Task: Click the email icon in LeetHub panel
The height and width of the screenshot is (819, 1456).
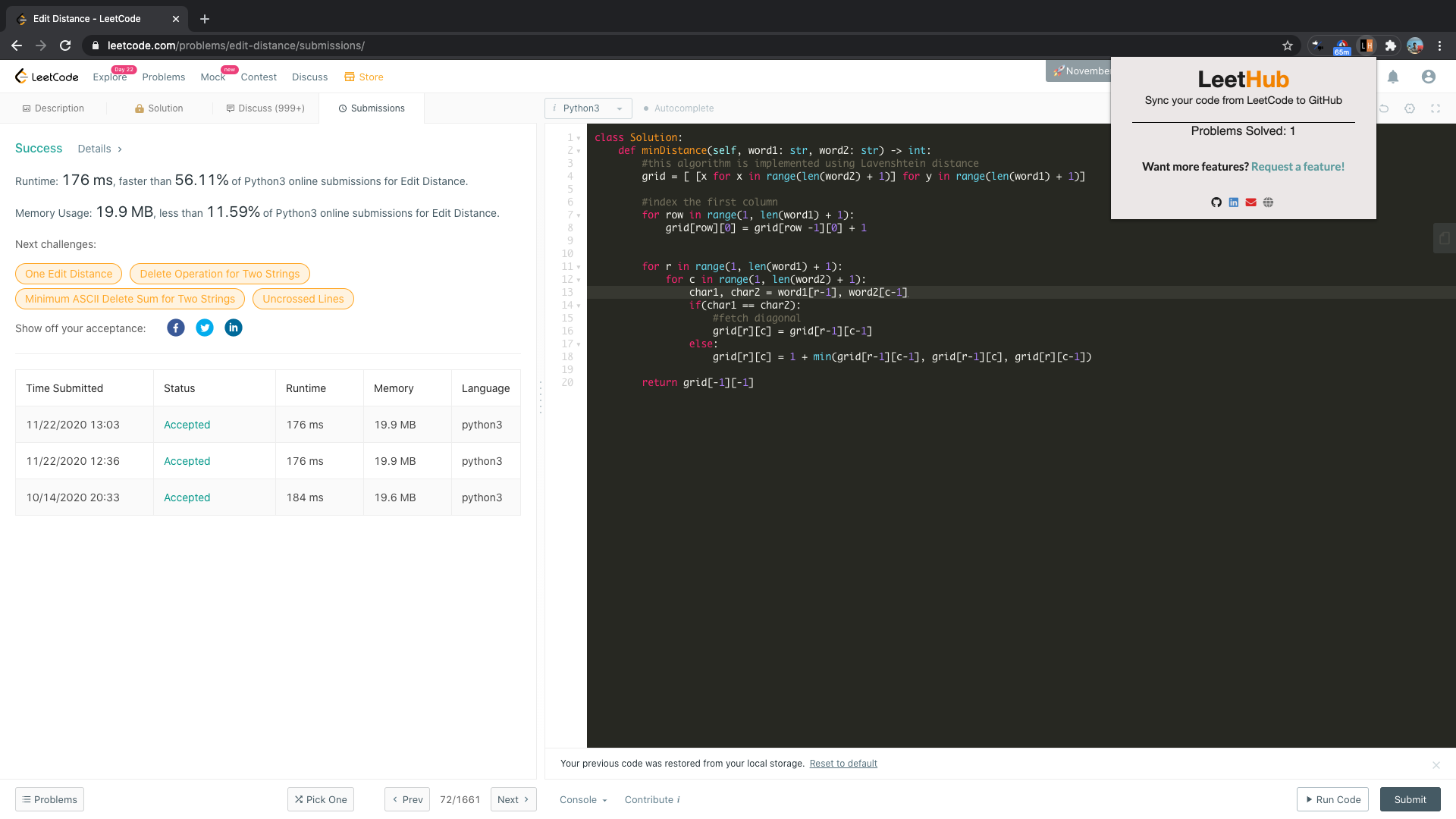Action: click(1251, 202)
